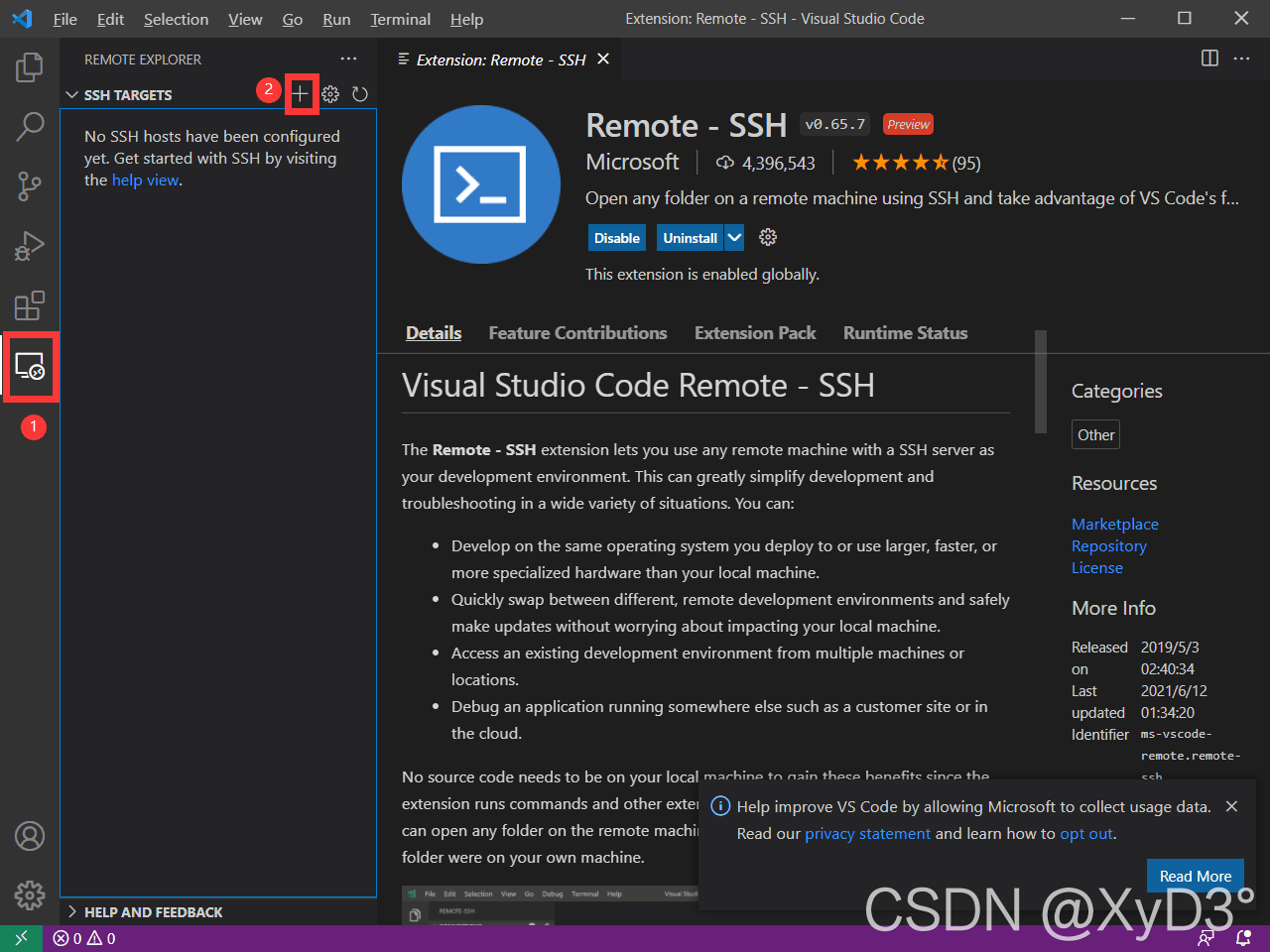Open editor more actions ellipsis
Viewport: 1270px width, 952px height.
[1241, 59]
